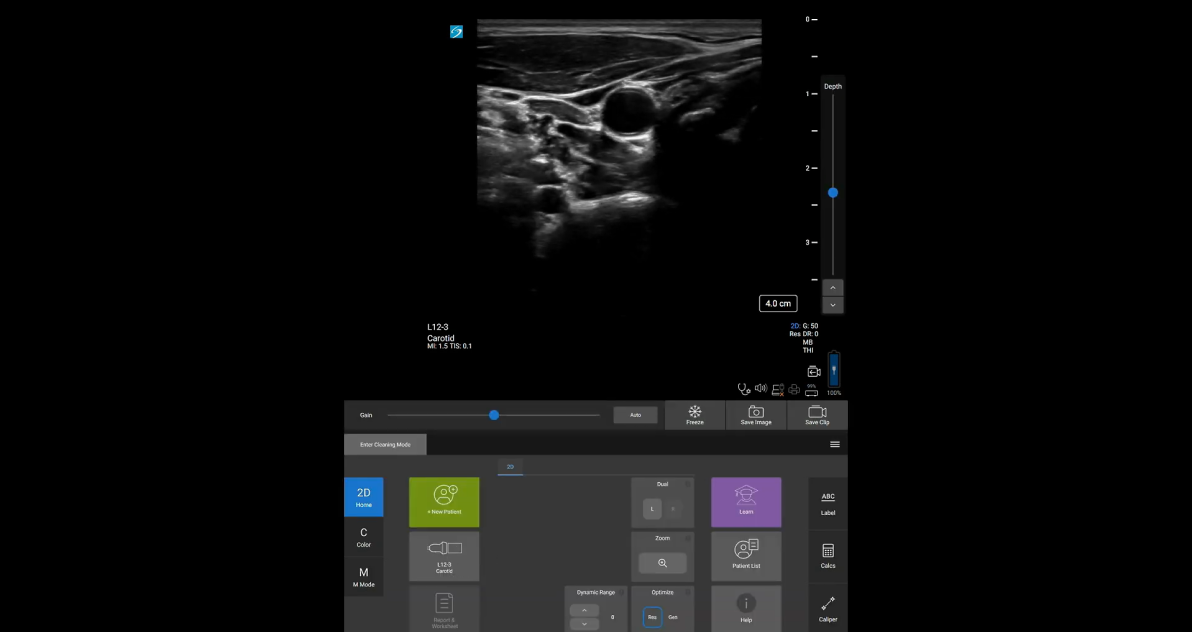This screenshot has width=1192, height=632.
Task: Increase Dynamic Range with up arrow
Action: click(584, 610)
